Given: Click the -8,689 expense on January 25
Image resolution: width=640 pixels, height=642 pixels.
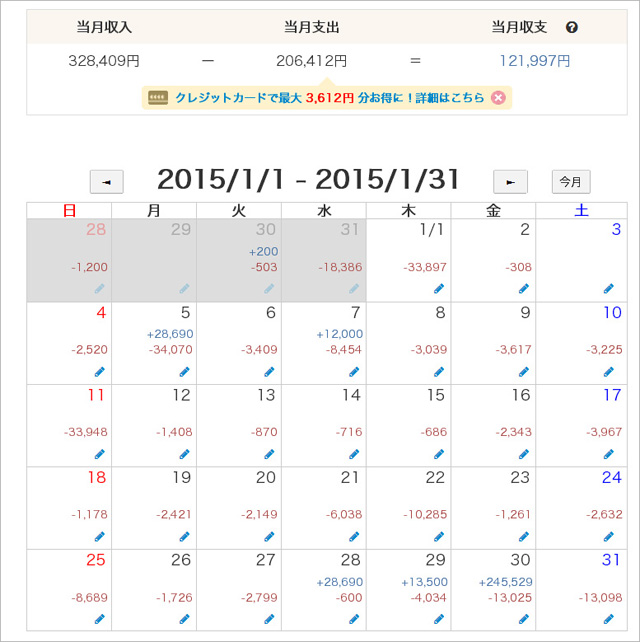Looking at the screenshot, I should tap(89, 598).
